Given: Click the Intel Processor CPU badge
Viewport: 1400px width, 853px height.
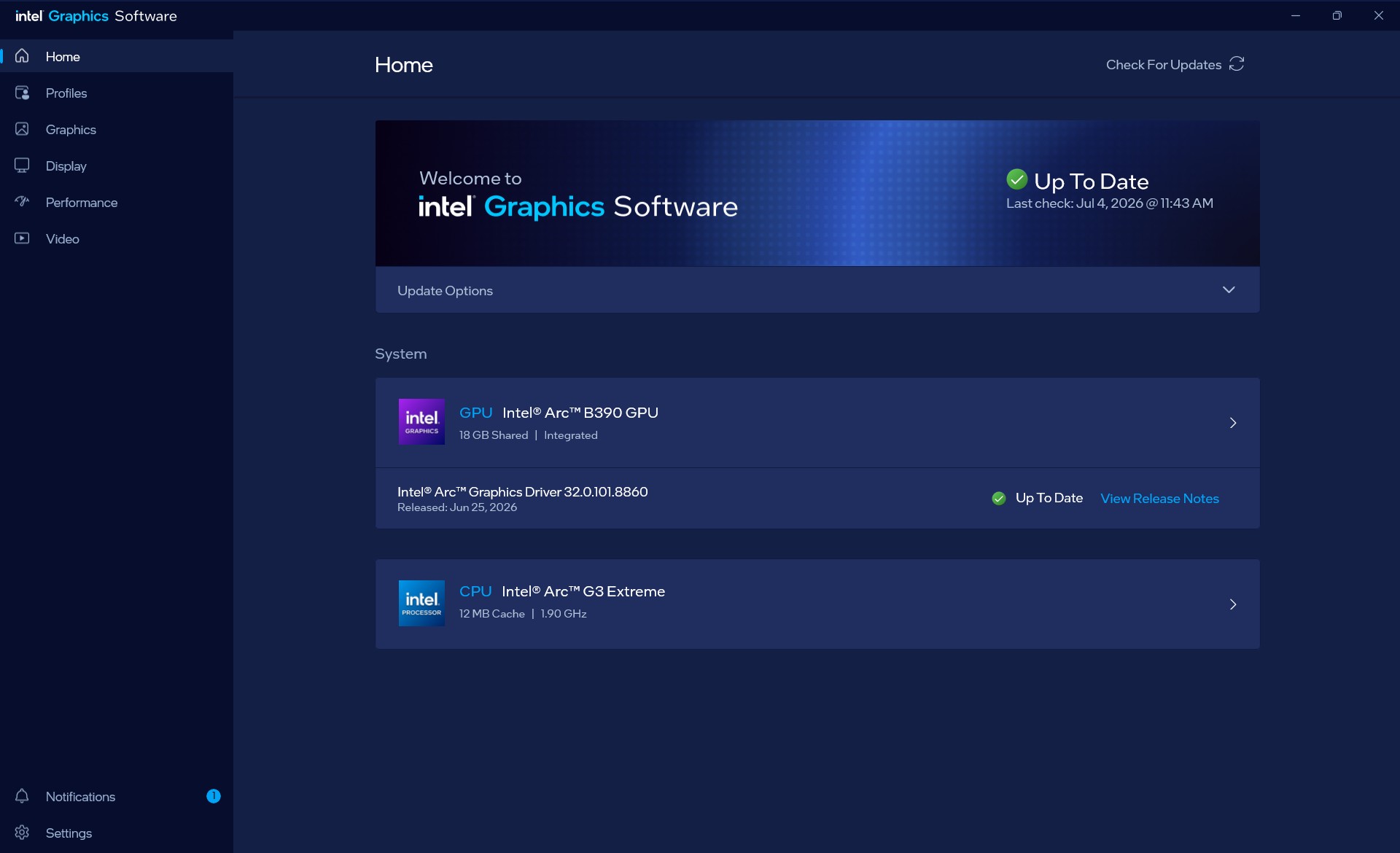Looking at the screenshot, I should point(421,603).
